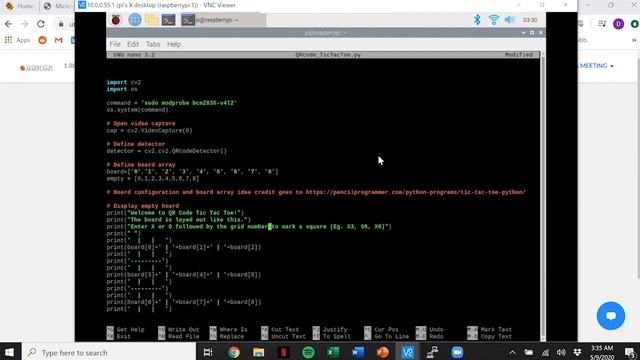640x360 pixels.
Task: Click the Modified status in nano header
Action: [x=518, y=55]
